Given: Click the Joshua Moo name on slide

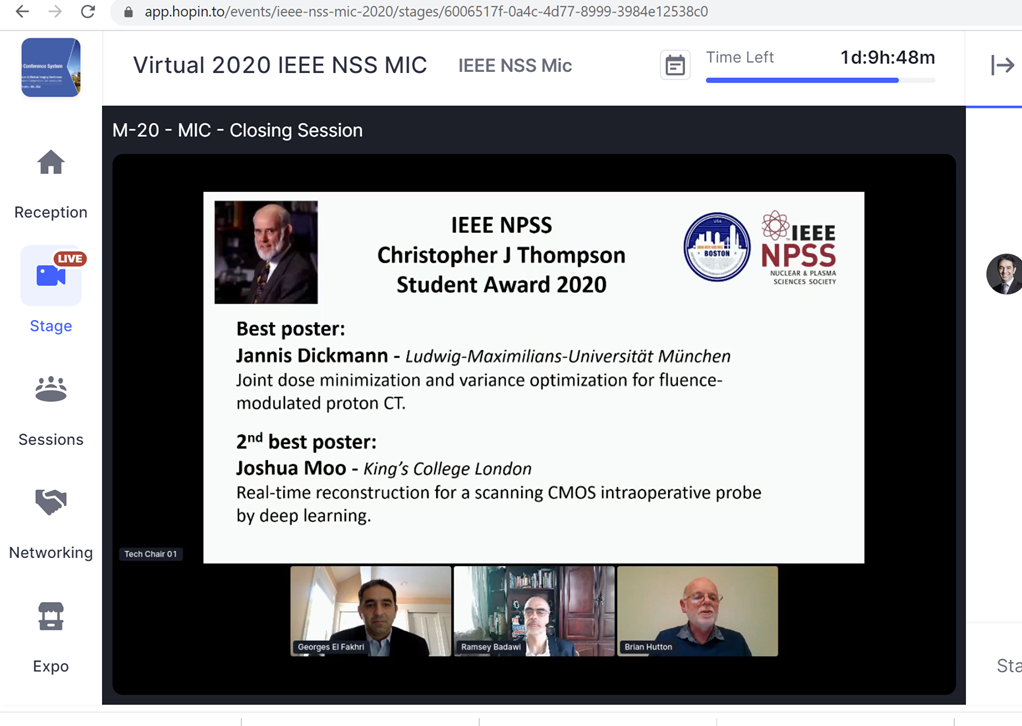Looking at the screenshot, I should (291, 468).
